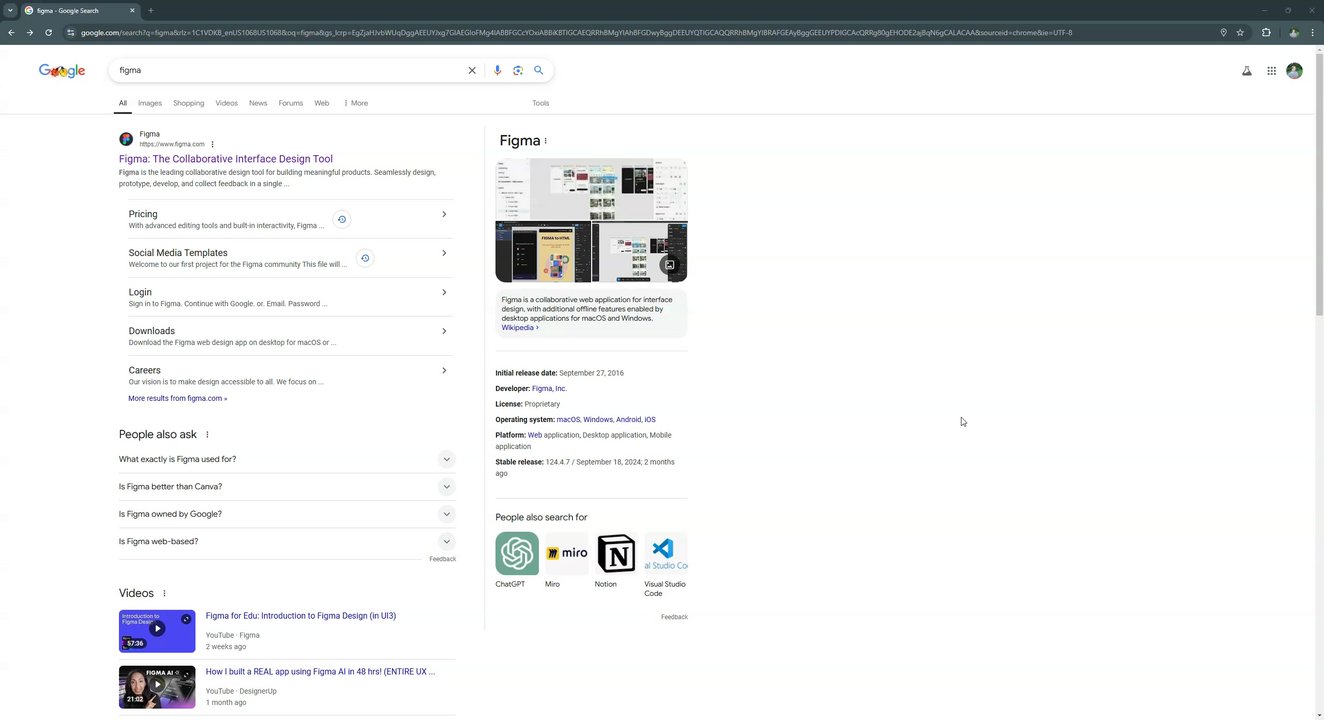Click Feedback under People also search for
This screenshot has width=1324, height=720.
point(674,617)
